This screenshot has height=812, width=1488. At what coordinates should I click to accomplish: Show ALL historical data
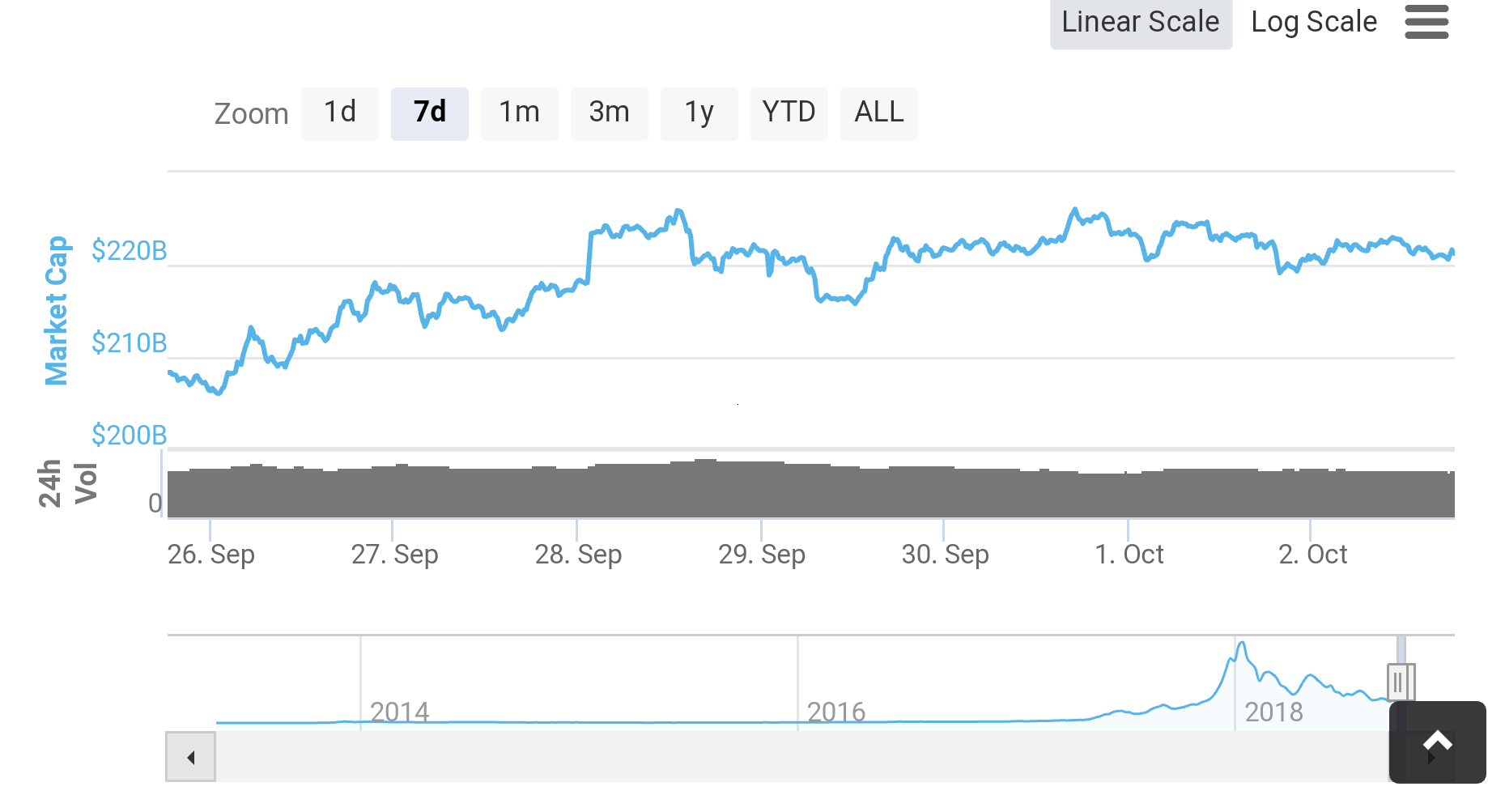tap(879, 113)
